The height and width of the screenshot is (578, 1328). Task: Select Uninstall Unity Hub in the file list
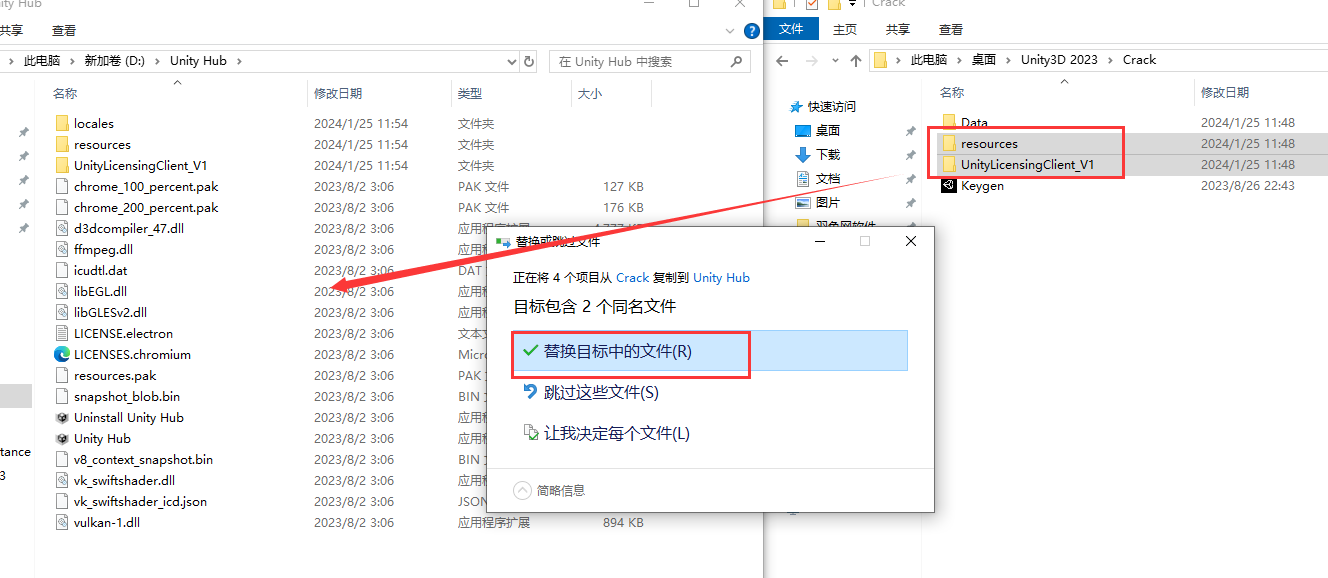(x=127, y=417)
